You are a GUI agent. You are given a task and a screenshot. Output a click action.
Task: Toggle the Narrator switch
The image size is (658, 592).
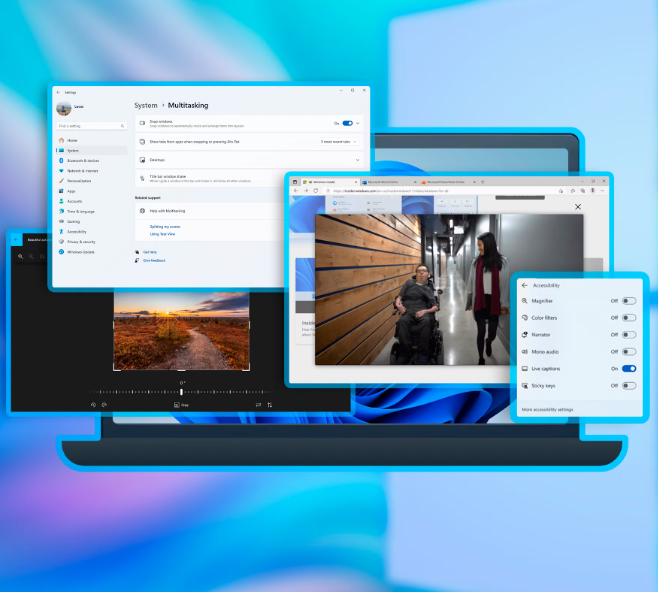[629, 335]
